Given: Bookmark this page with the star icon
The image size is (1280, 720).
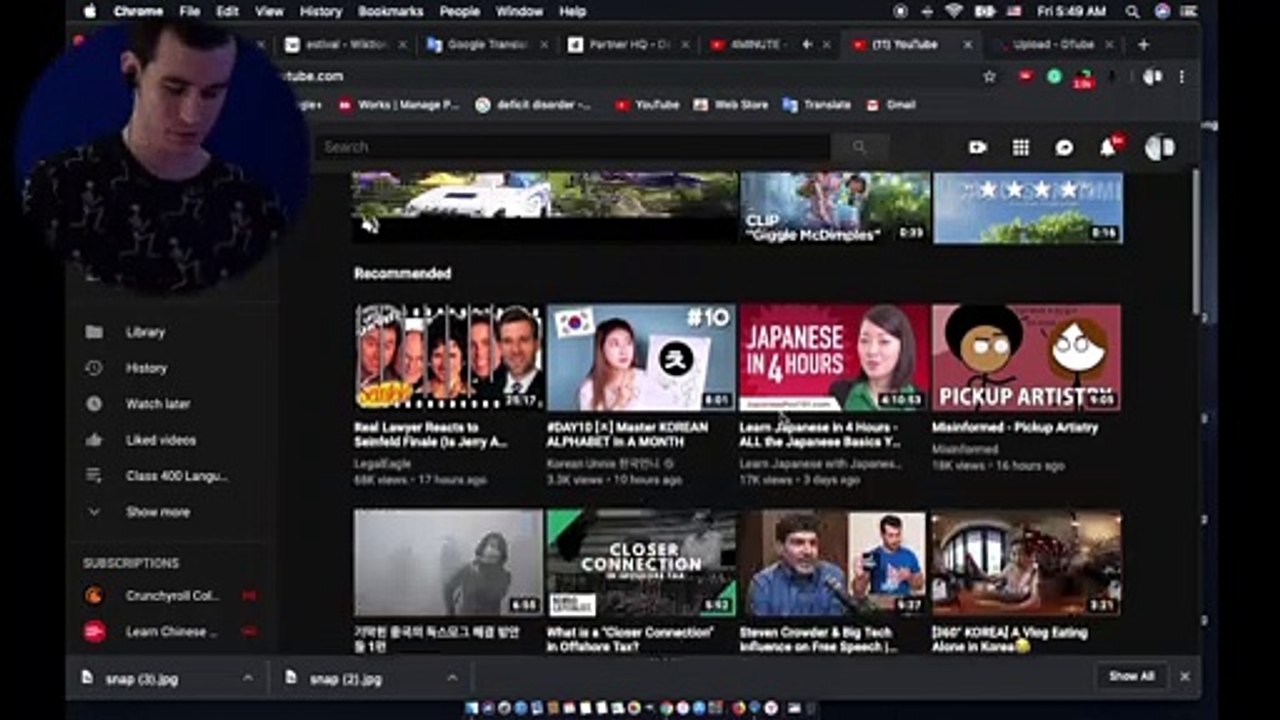Looking at the screenshot, I should click(990, 77).
